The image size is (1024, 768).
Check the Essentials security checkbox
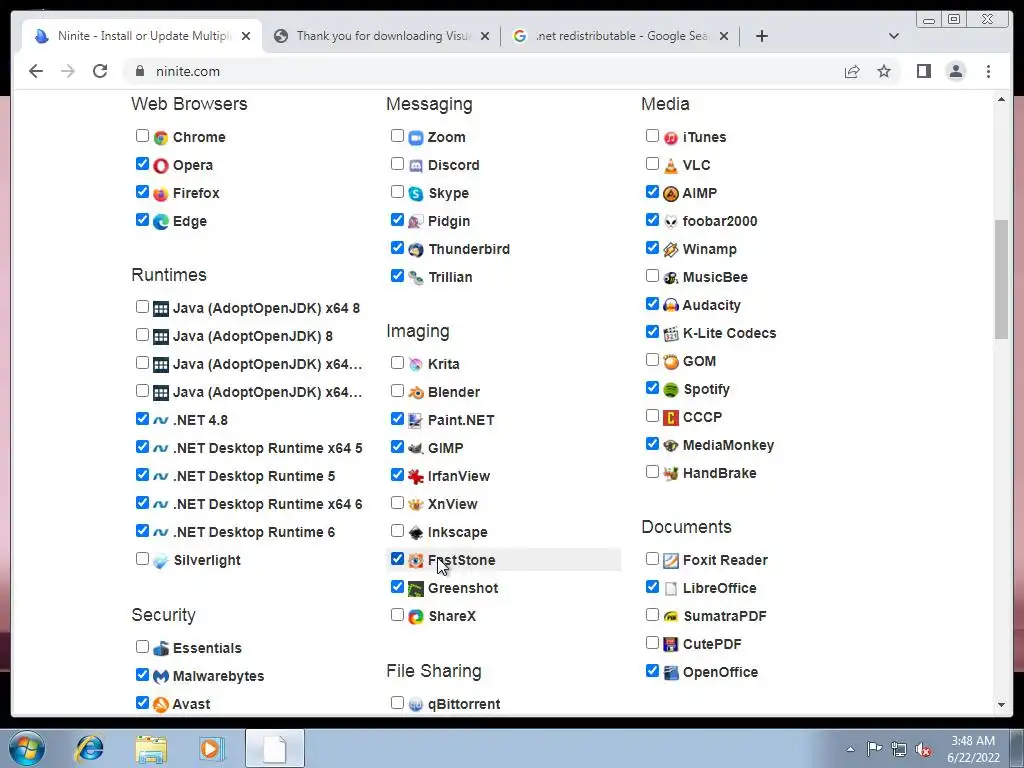click(x=142, y=647)
